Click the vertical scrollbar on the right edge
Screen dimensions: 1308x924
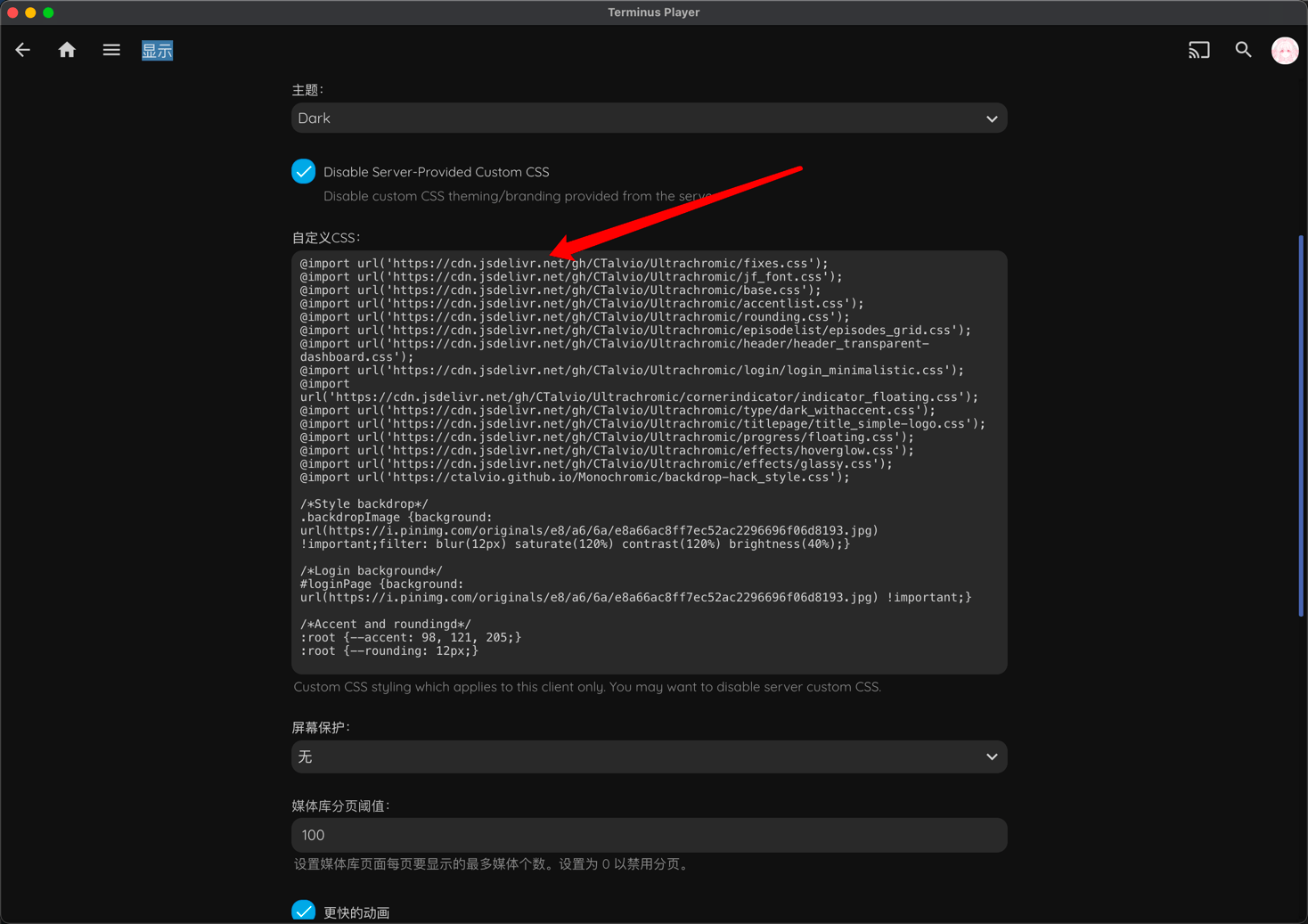coord(1301,426)
